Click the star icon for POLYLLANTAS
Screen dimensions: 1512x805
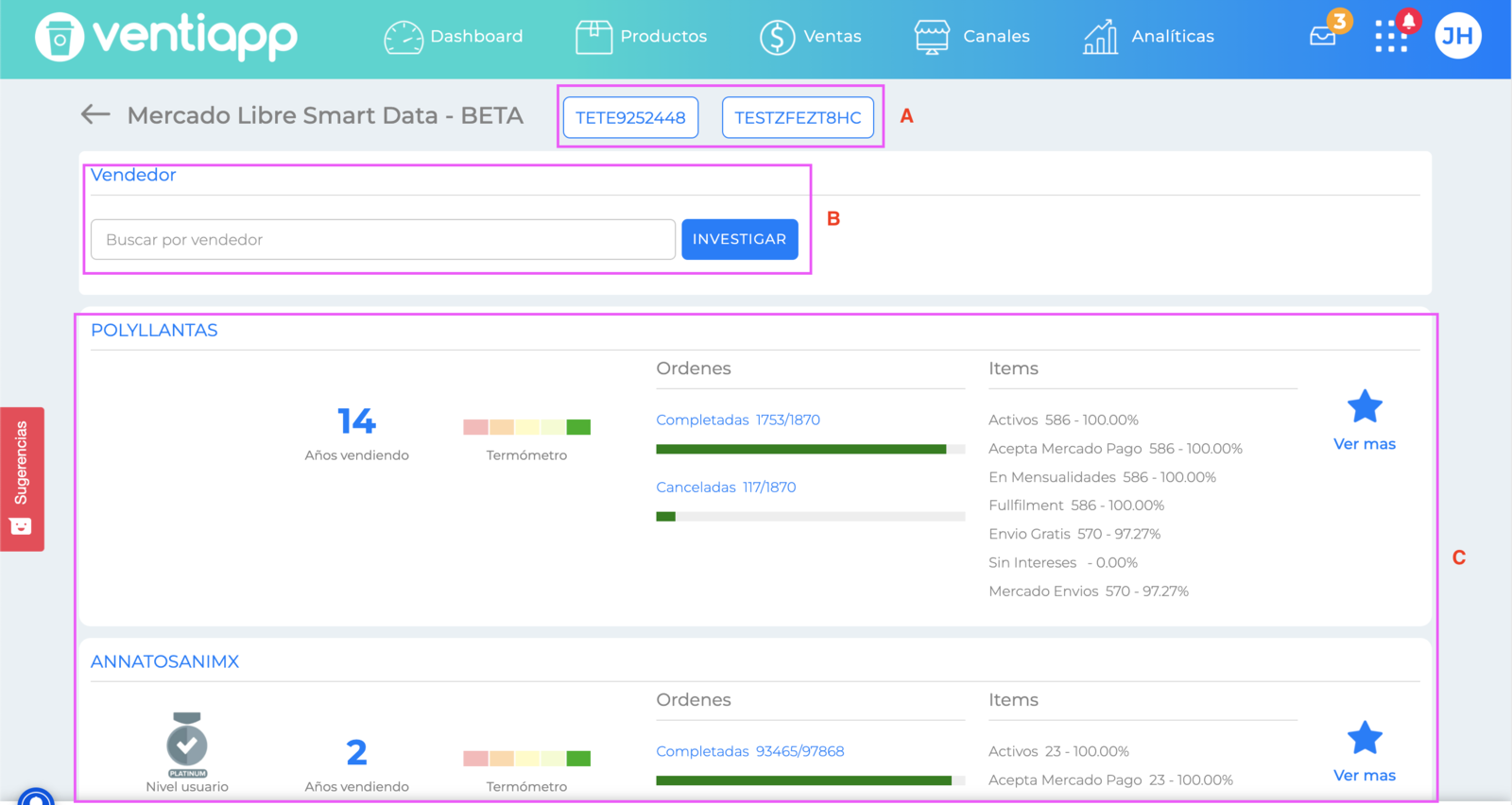pyautogui.click(x=1365, y=407)
